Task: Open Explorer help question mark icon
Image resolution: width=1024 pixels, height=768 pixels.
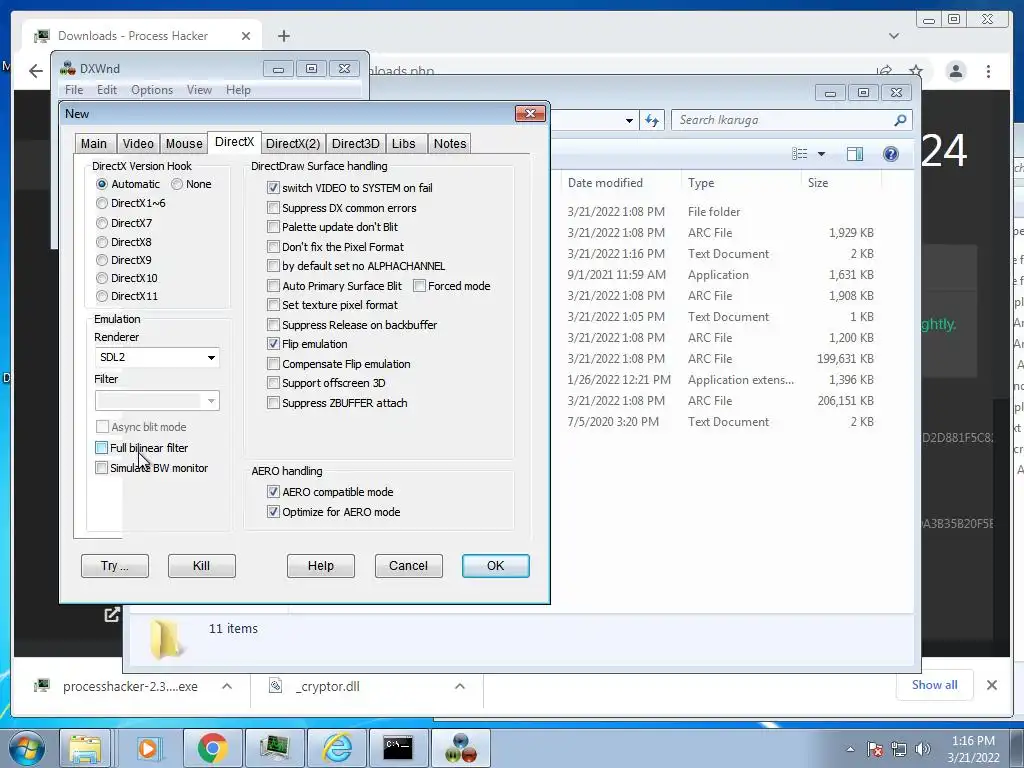Action: tap(891, 154)
